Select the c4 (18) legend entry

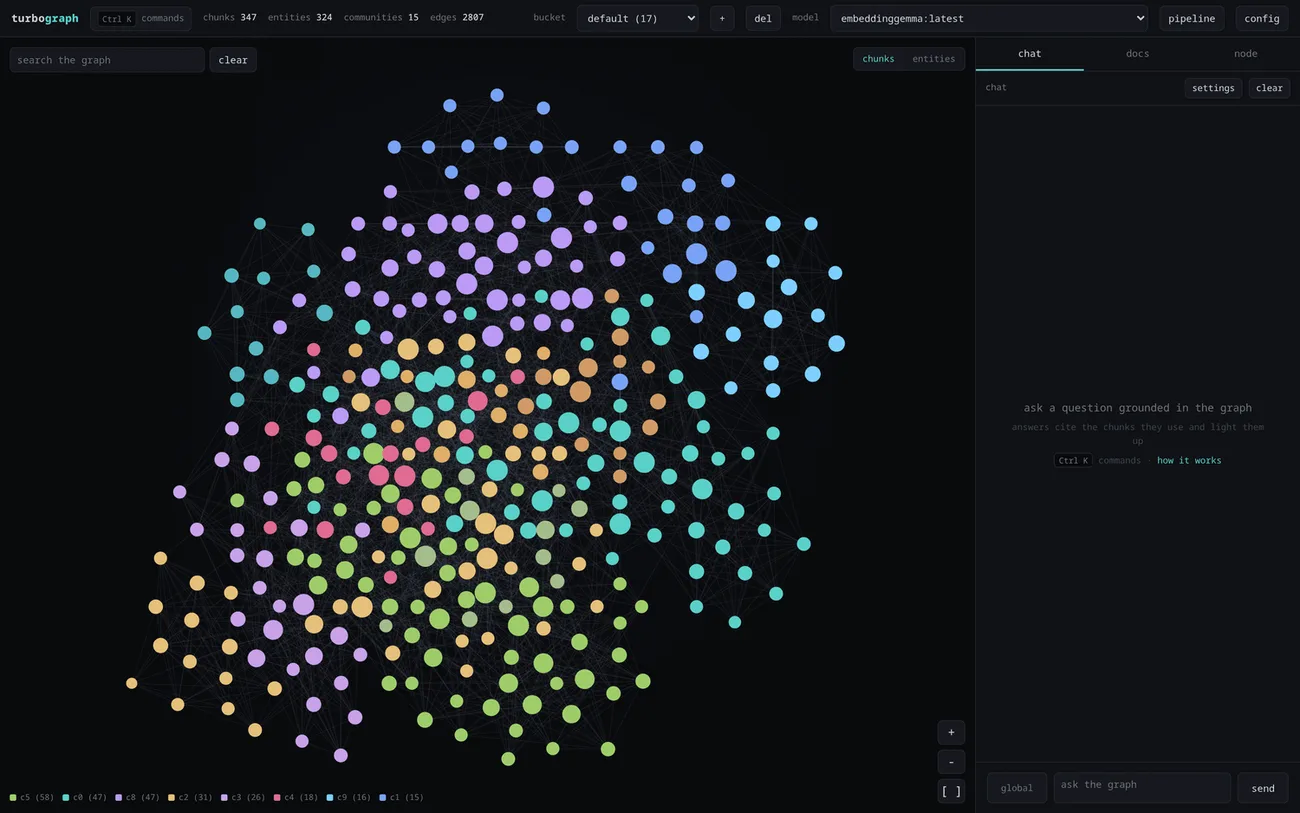[296, 798]
